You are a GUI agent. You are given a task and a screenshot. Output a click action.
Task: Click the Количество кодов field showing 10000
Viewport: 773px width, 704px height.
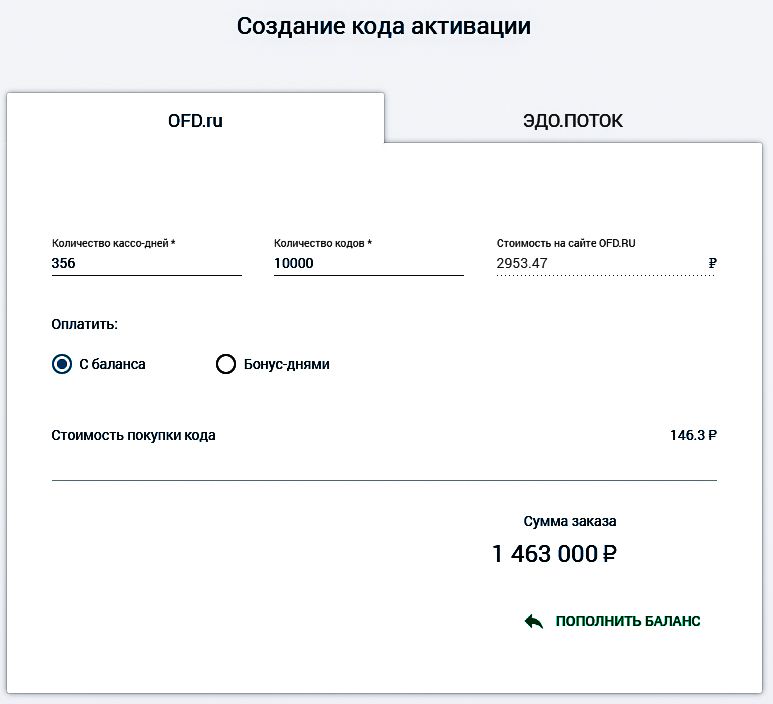pos(369,263)
